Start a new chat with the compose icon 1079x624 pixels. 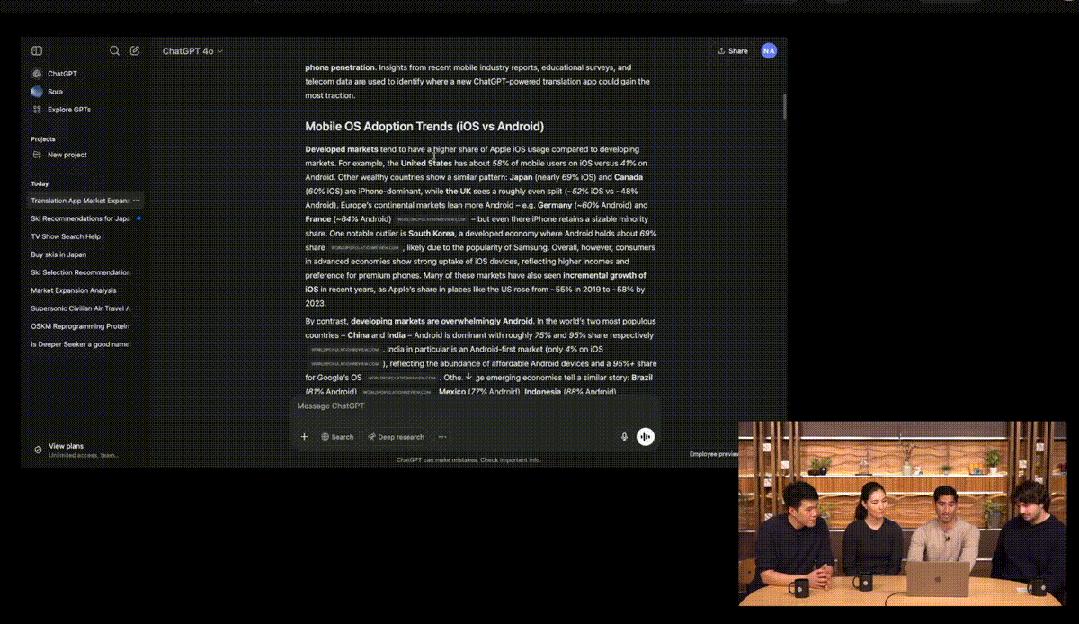(134, 51)
